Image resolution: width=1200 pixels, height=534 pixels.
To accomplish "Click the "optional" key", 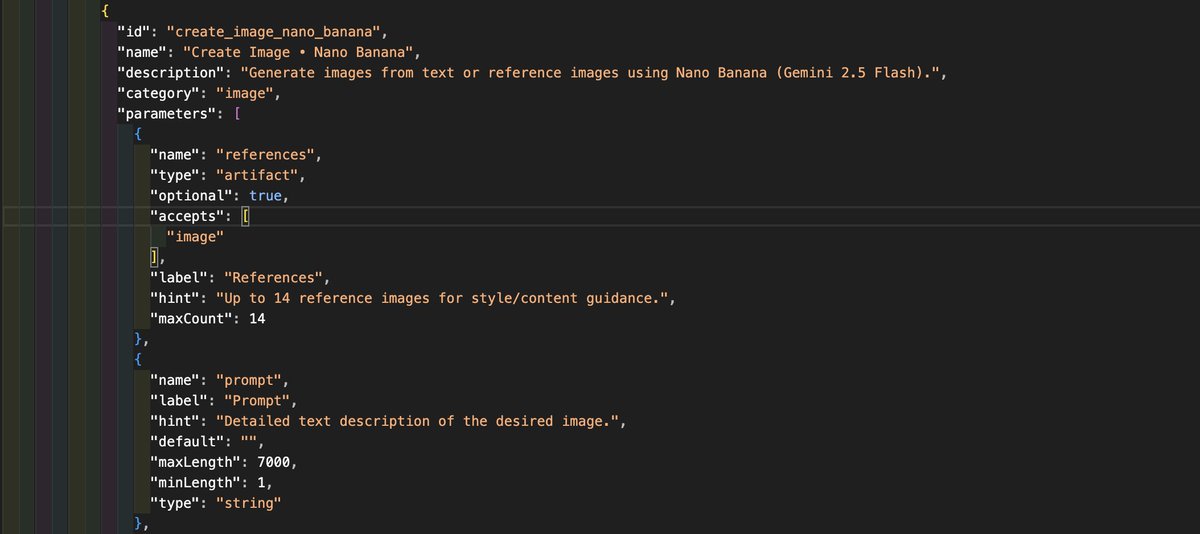I will [191, 196].
